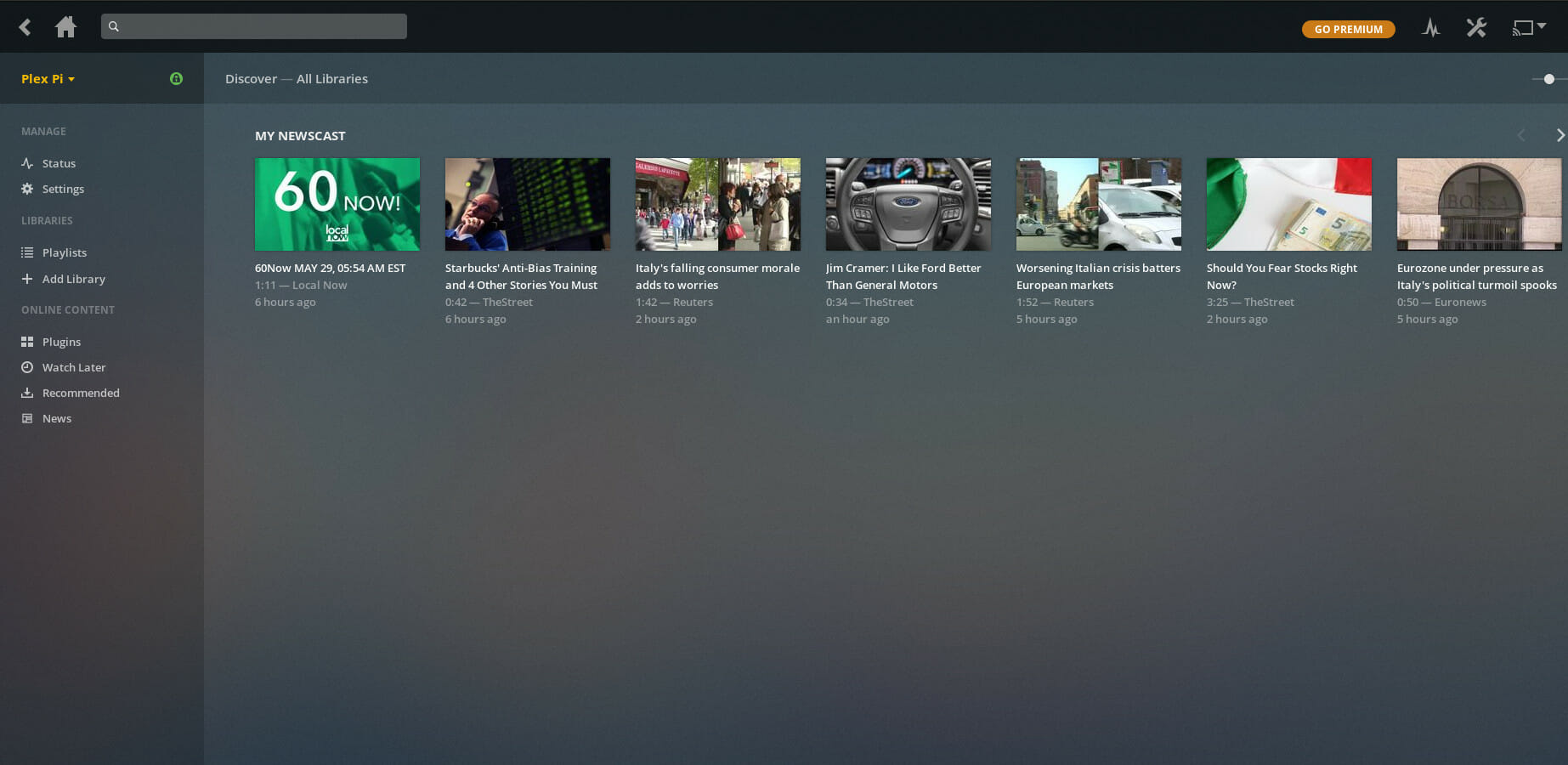Click the Watch Later clock icon

[x=27, y=367]
